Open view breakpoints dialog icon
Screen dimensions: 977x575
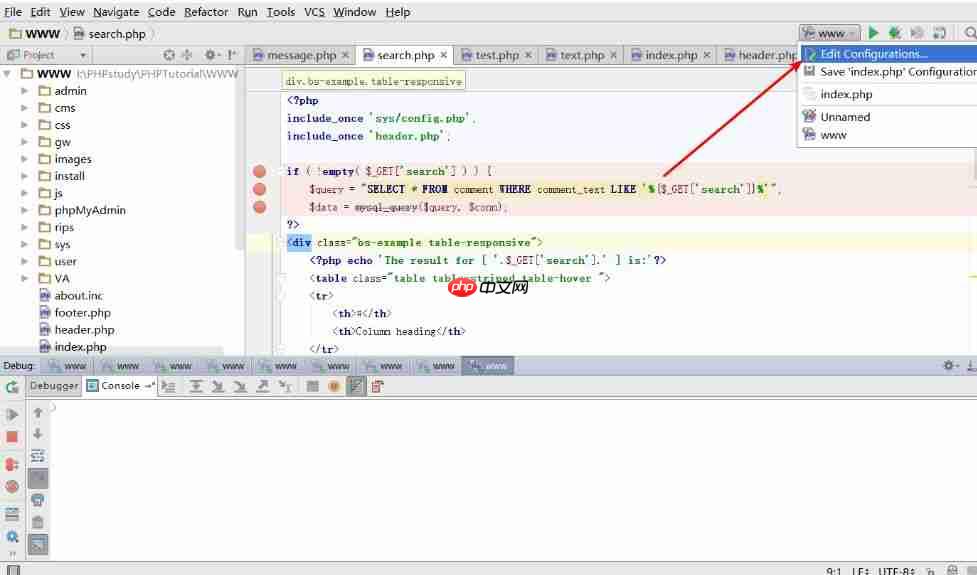(x=12, y=464)
